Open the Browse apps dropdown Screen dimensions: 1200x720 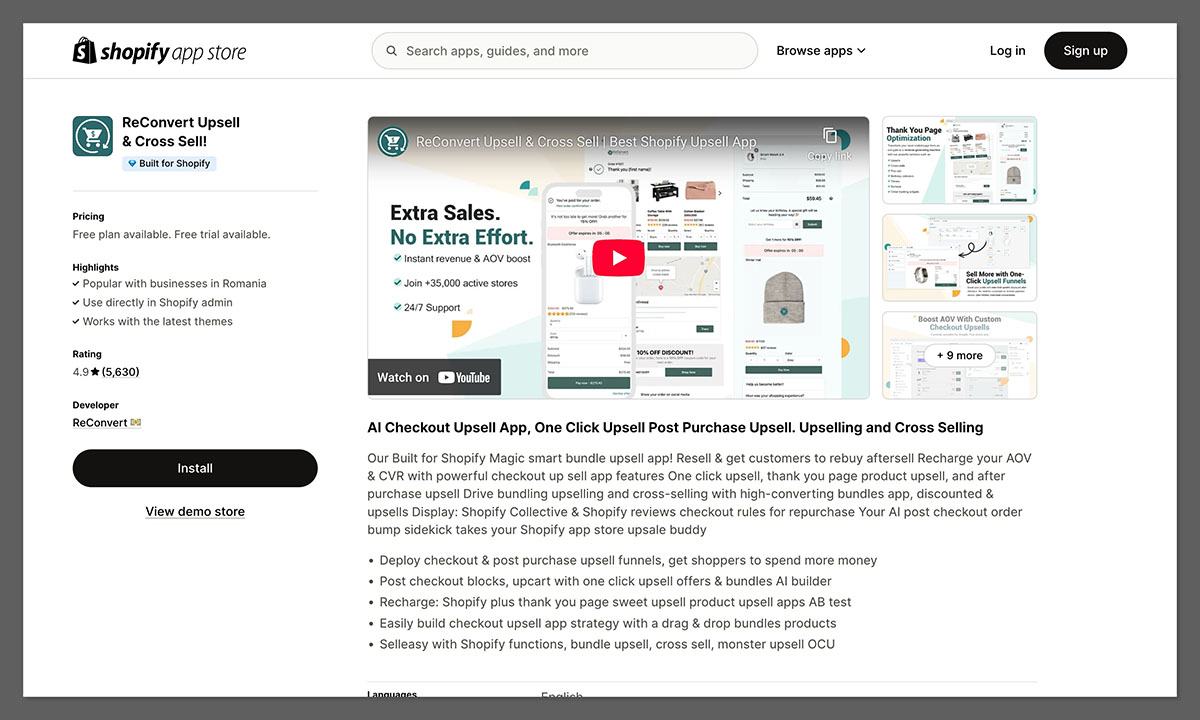[x=814, y=50]
